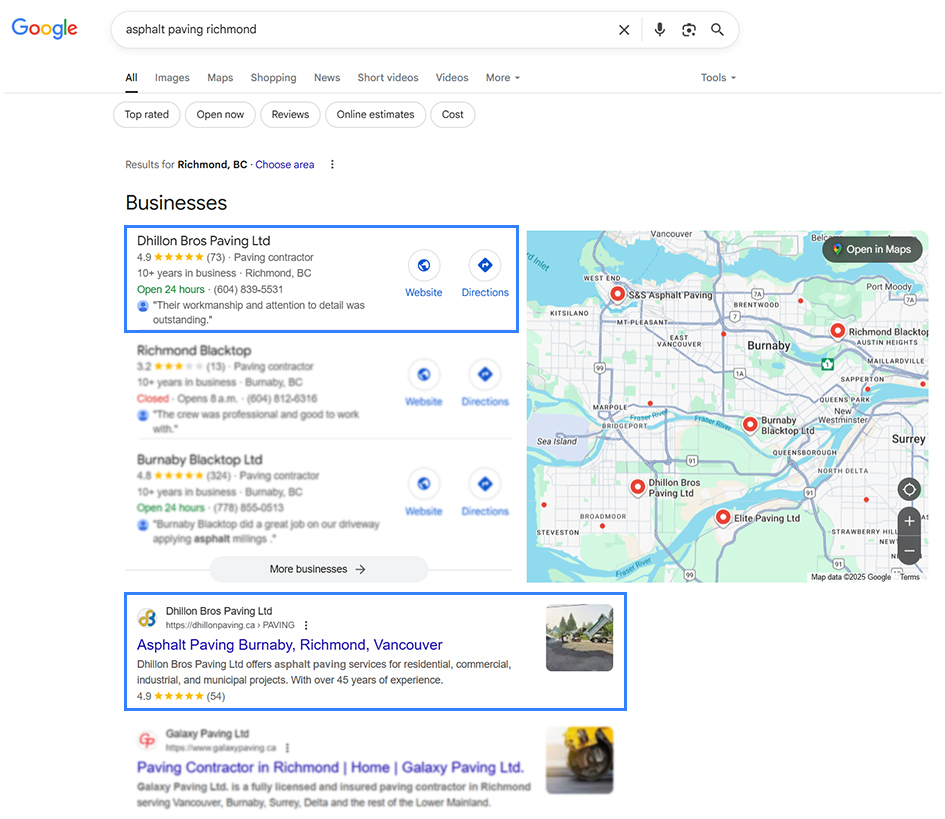Open the Galaxy Paving result thumbnail
This screenshot has width=945, height=819.
[x=579, y=760]
